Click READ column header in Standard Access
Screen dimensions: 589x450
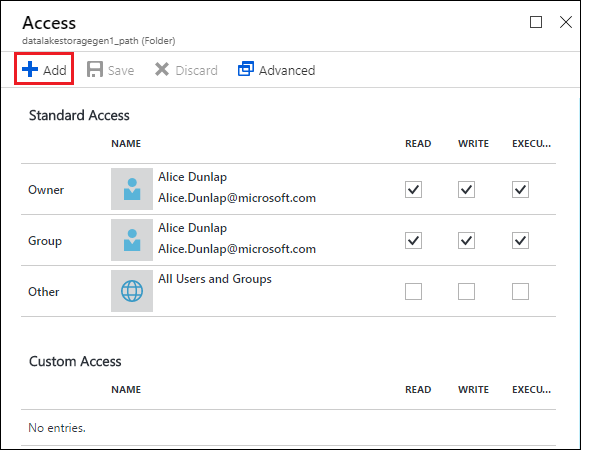point(418,143)
